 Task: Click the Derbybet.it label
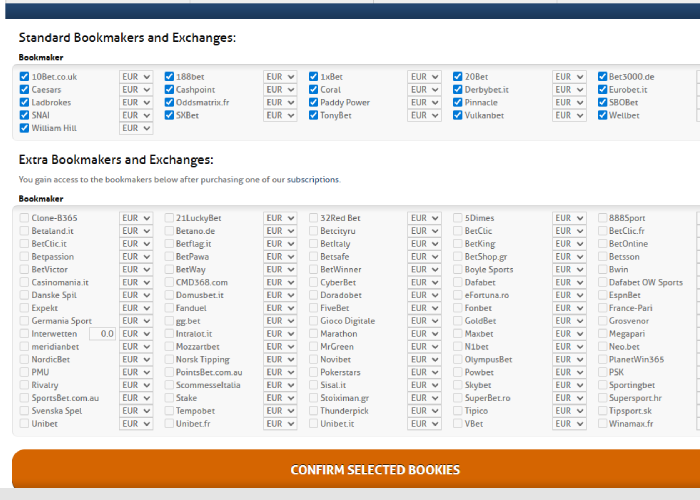click(x=487, y=90)
